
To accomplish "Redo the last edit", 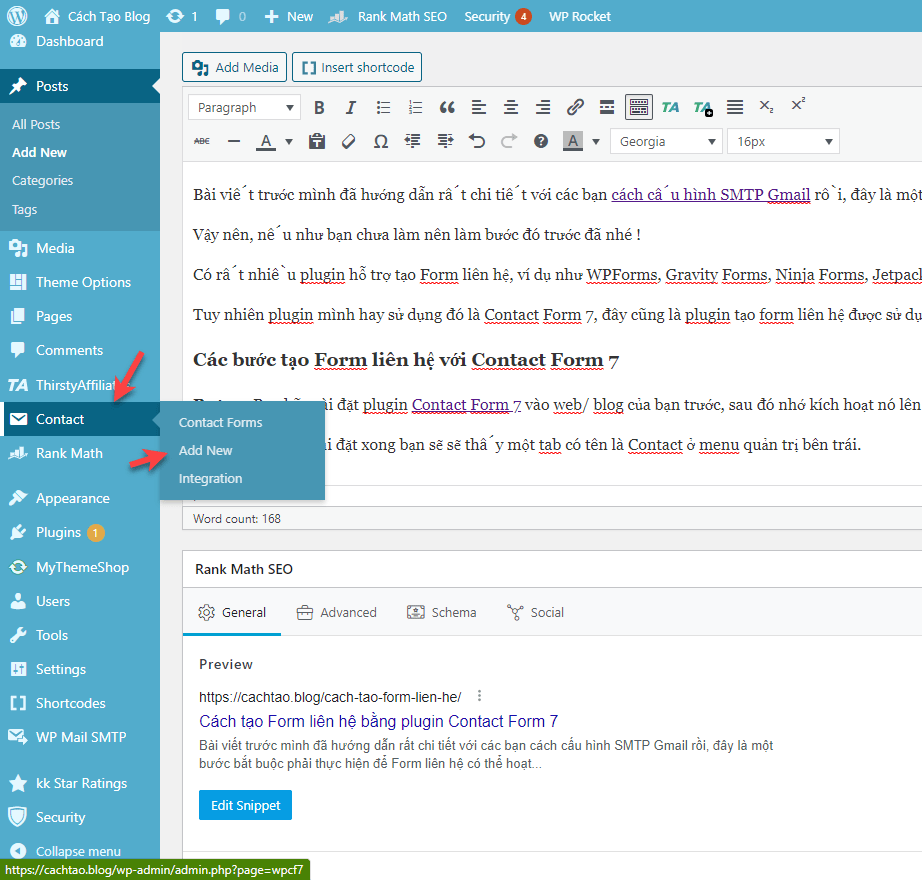I will click(x=509, y=142).
